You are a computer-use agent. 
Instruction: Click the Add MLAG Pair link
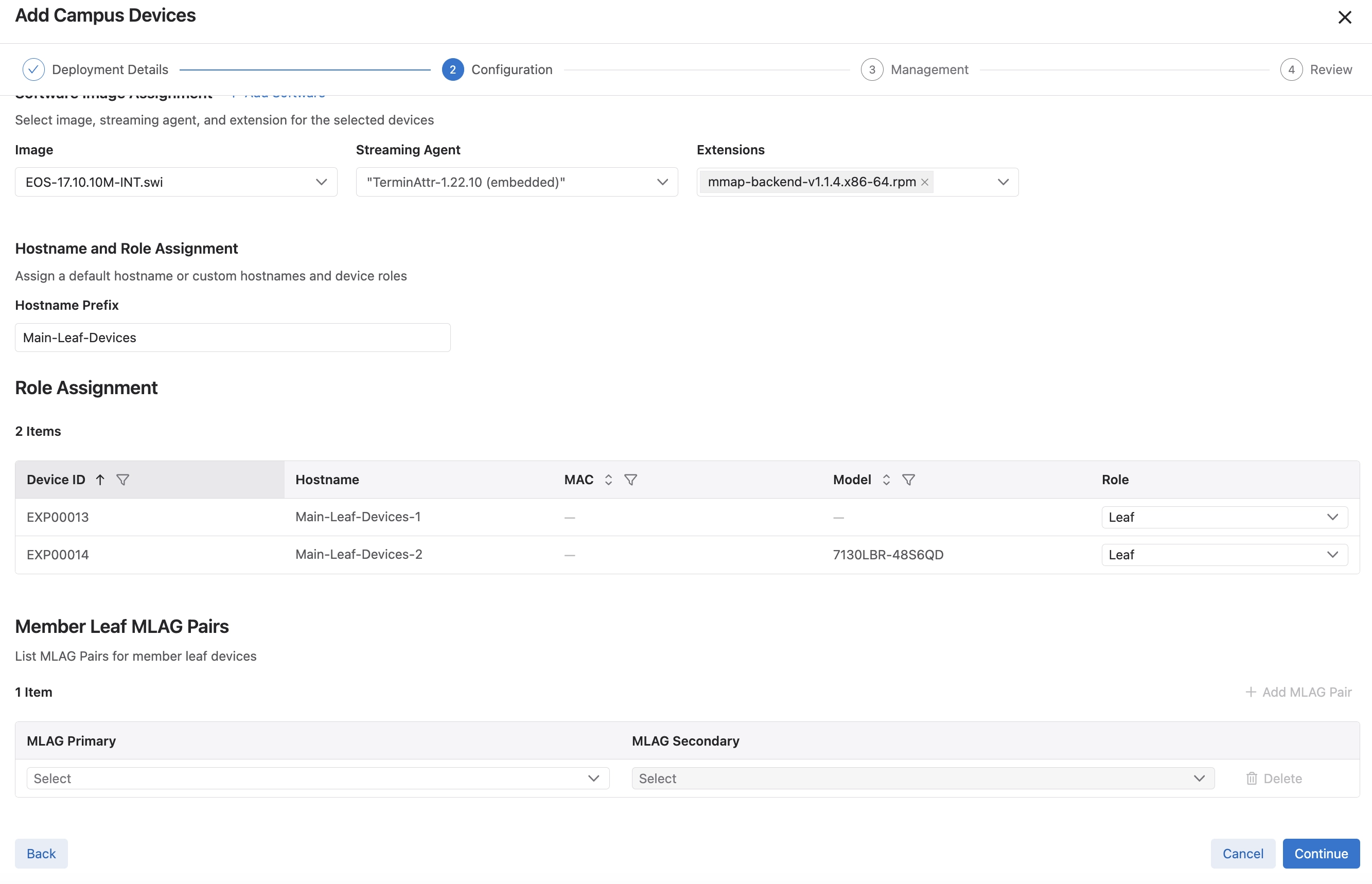(1298, 692)
